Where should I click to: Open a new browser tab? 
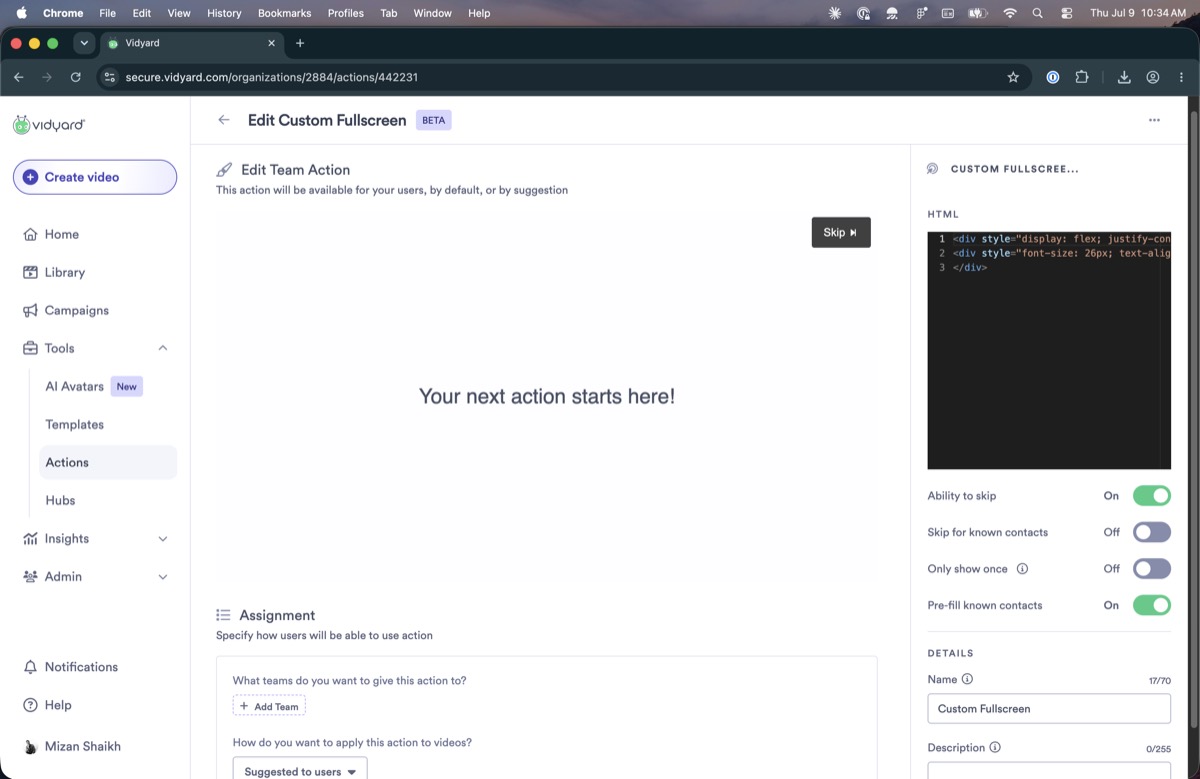click(300, 43)
